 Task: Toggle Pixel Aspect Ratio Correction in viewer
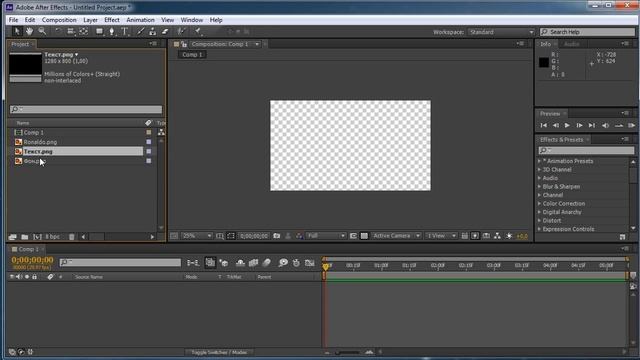coord(464,236)
